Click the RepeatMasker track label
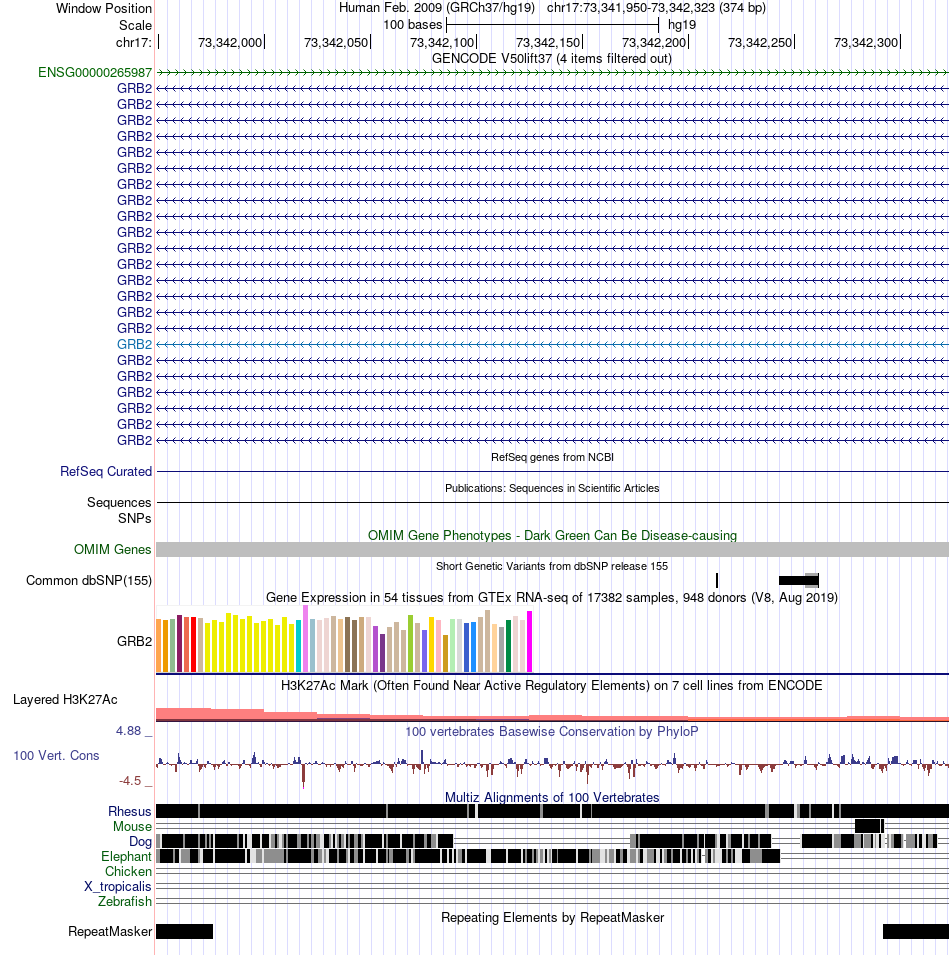The height and width of the screenshot is (955, 950). pos(110,931)
